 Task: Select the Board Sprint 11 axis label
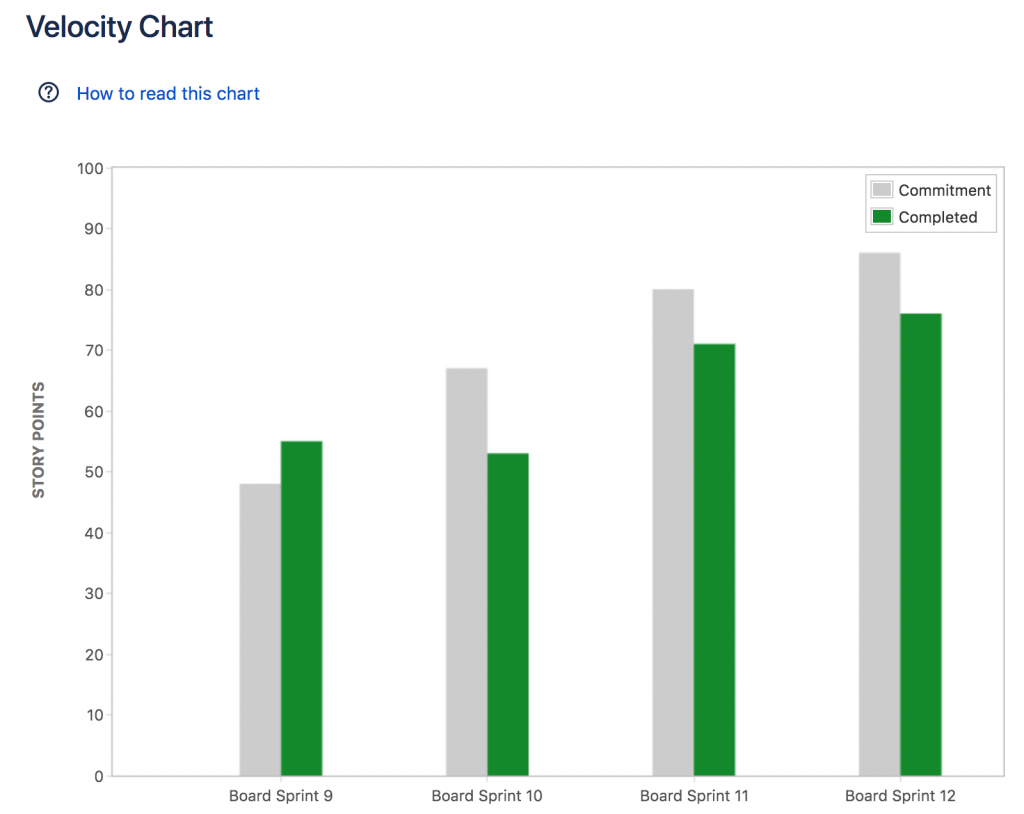(693, 795)
